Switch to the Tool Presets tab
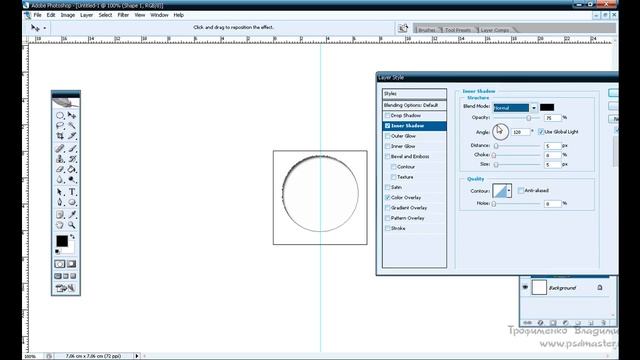 coord(458,30)
